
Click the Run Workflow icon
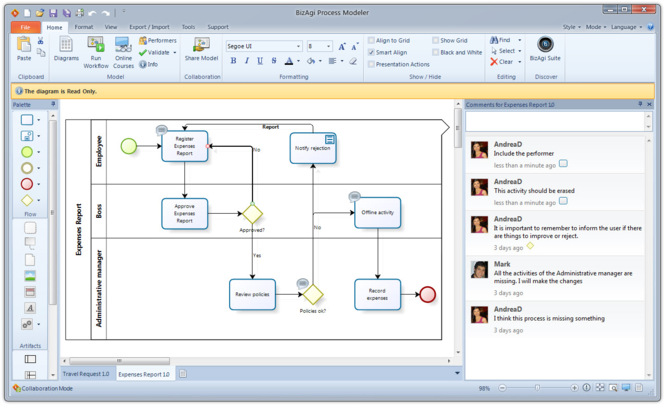click(96, 49)
